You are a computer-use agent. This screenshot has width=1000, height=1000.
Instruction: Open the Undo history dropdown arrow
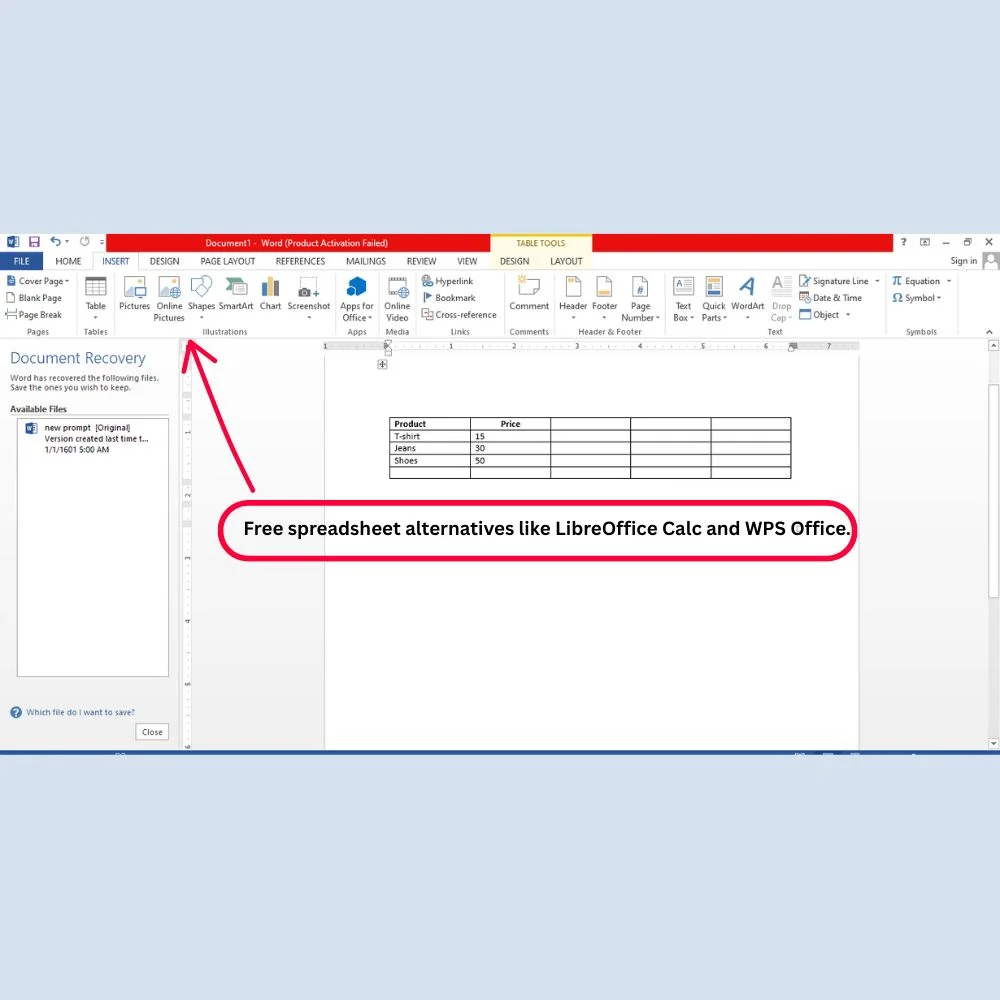pyautogui.click(x=66, y=242)
